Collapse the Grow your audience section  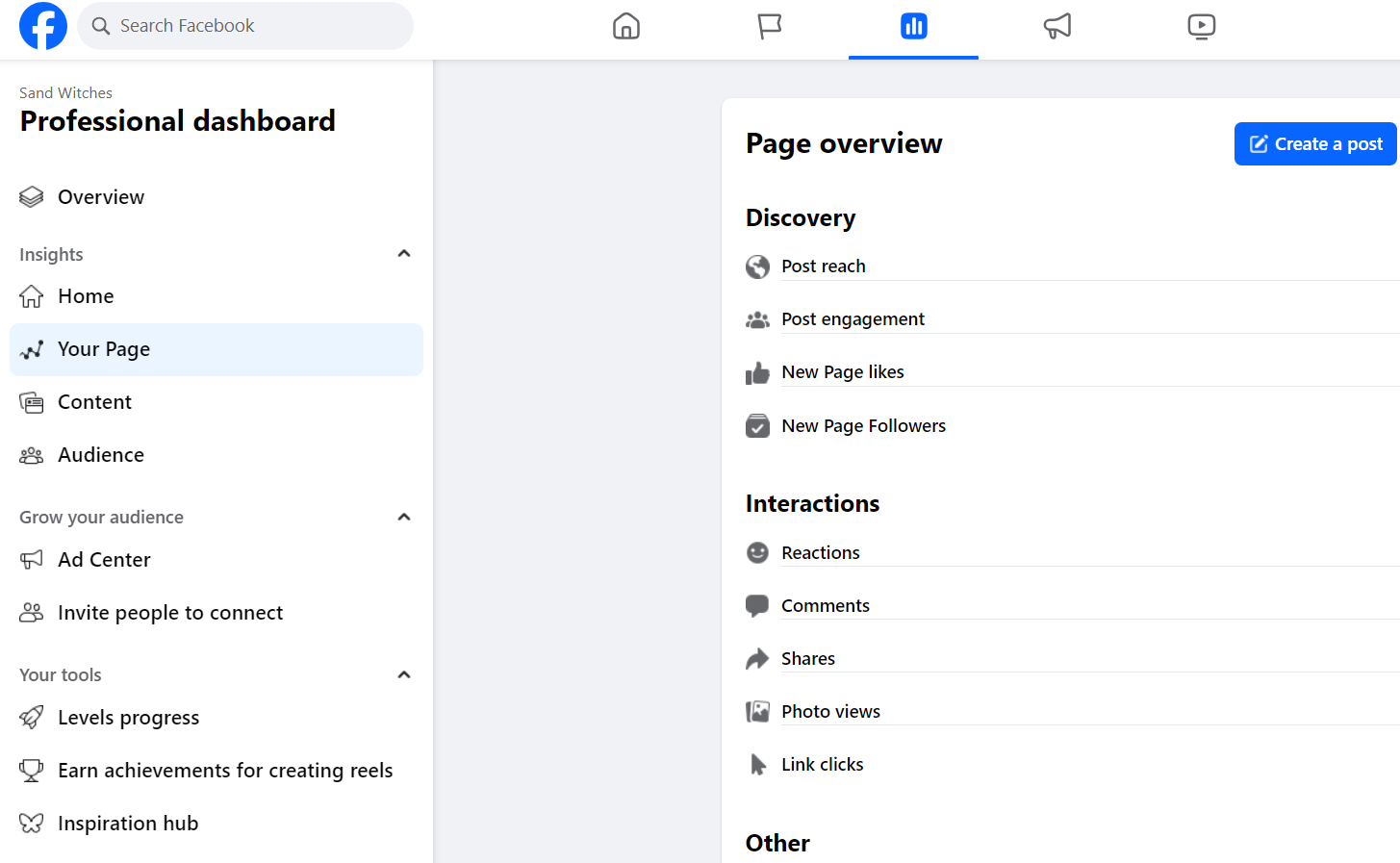[x=403, y=516]
